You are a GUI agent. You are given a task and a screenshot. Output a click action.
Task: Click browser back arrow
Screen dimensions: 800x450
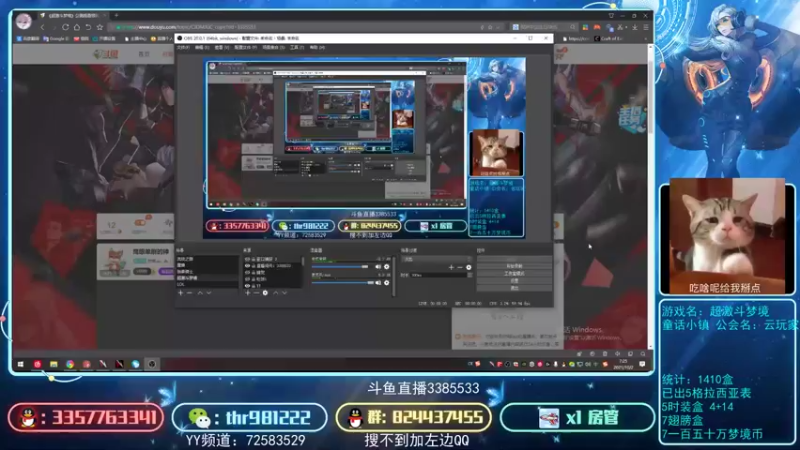[42, 27]
